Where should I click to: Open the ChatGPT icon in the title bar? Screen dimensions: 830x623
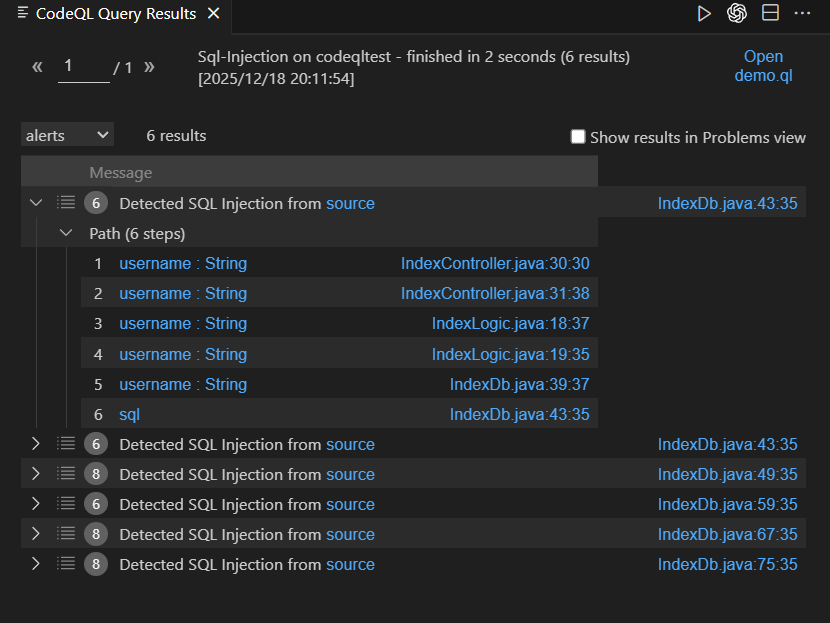pyautogui.click(x=737, y=13)
